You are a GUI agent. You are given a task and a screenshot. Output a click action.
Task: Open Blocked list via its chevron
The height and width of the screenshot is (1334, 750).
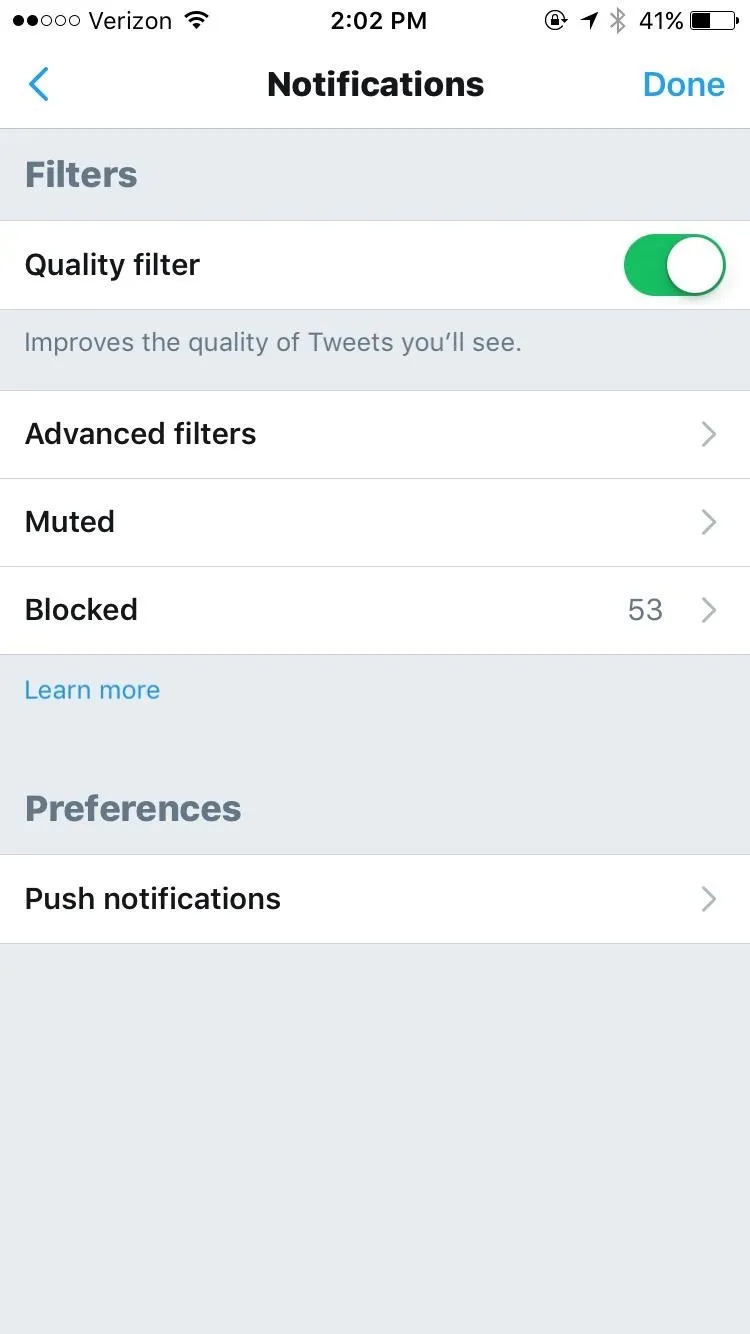pos(709,610)
